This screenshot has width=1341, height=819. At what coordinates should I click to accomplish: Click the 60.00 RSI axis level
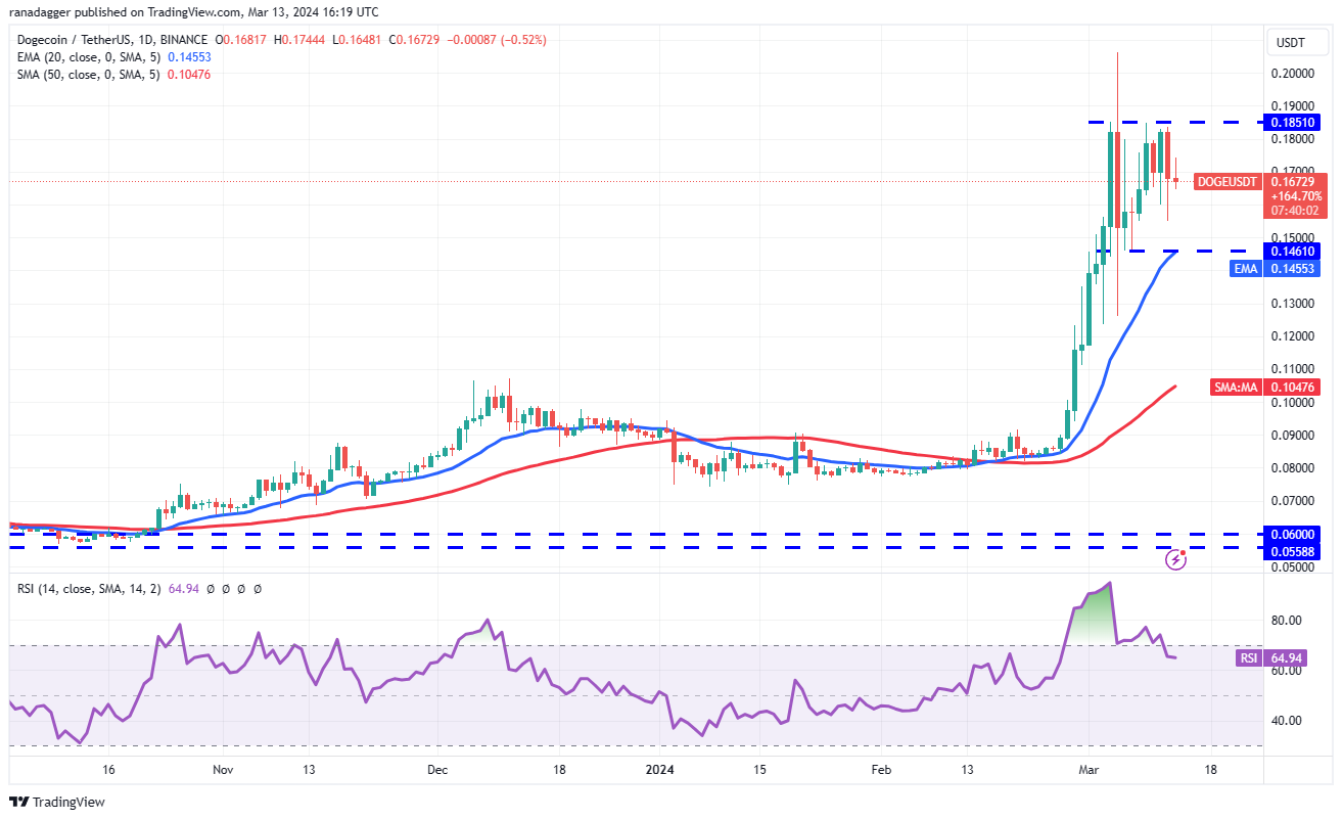click(1286, 670)
